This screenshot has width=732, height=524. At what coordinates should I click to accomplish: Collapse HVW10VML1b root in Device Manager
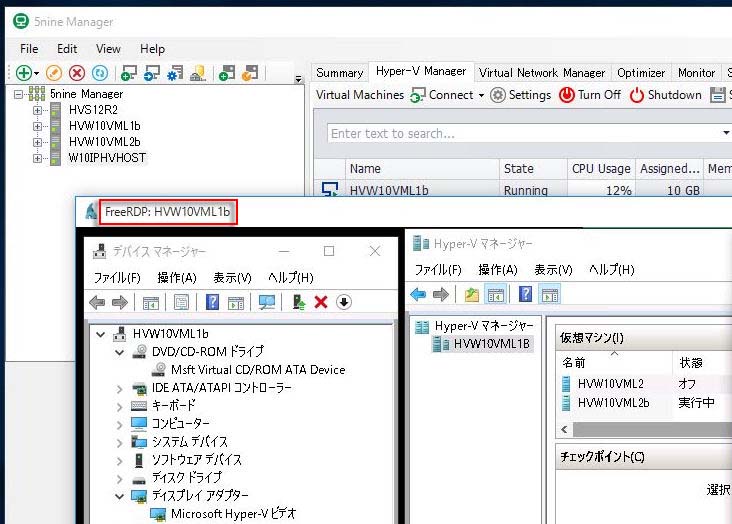100,334
